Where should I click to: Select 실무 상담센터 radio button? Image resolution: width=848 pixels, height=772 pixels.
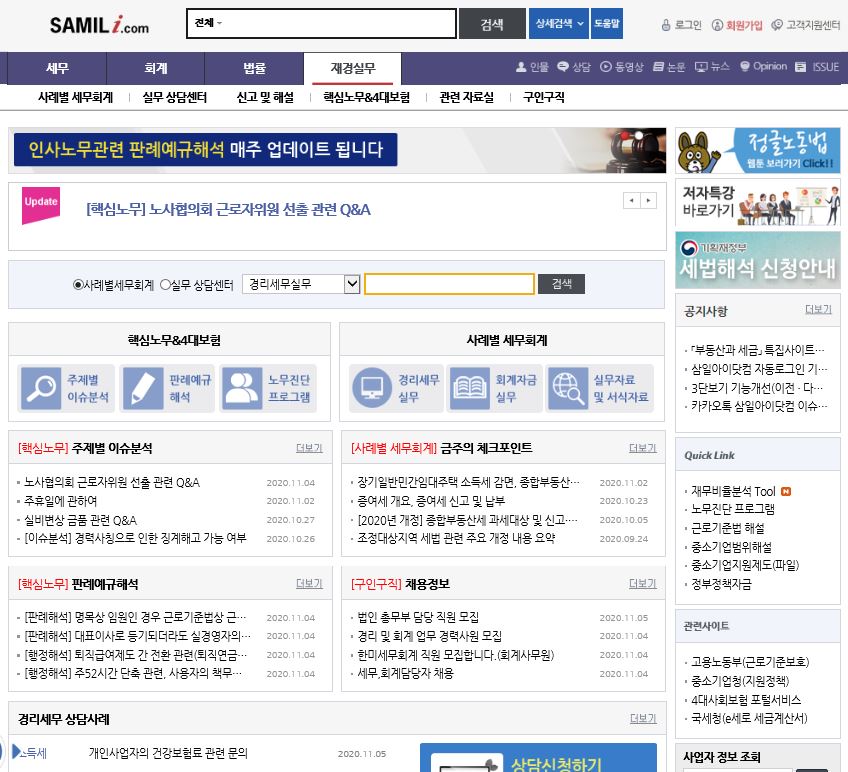coord(165,285)
